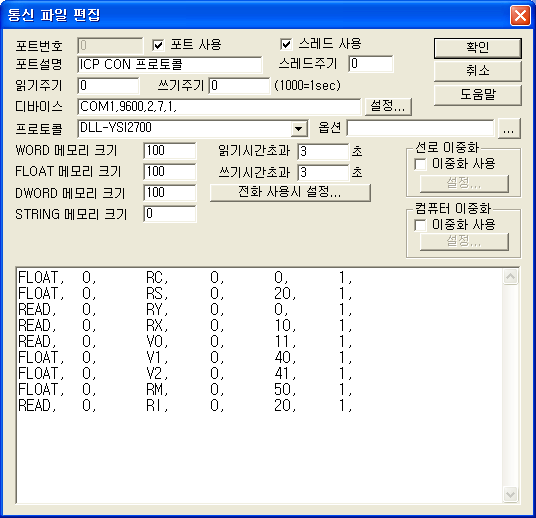Click the 읽기시간초과 input field
This screenshot has width=536, height=518.
323,151
